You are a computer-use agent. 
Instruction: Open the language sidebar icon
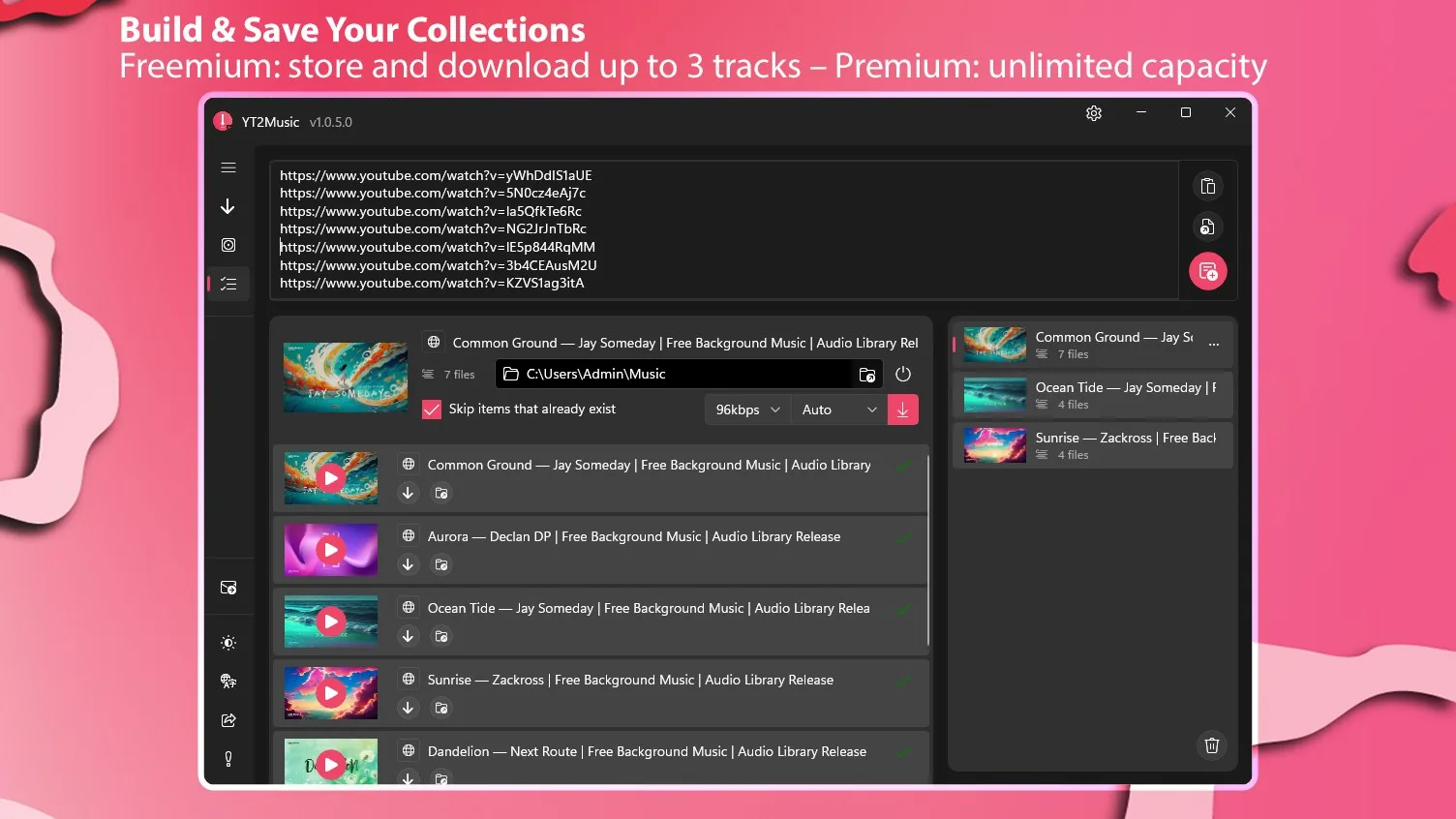click(228, 682)
